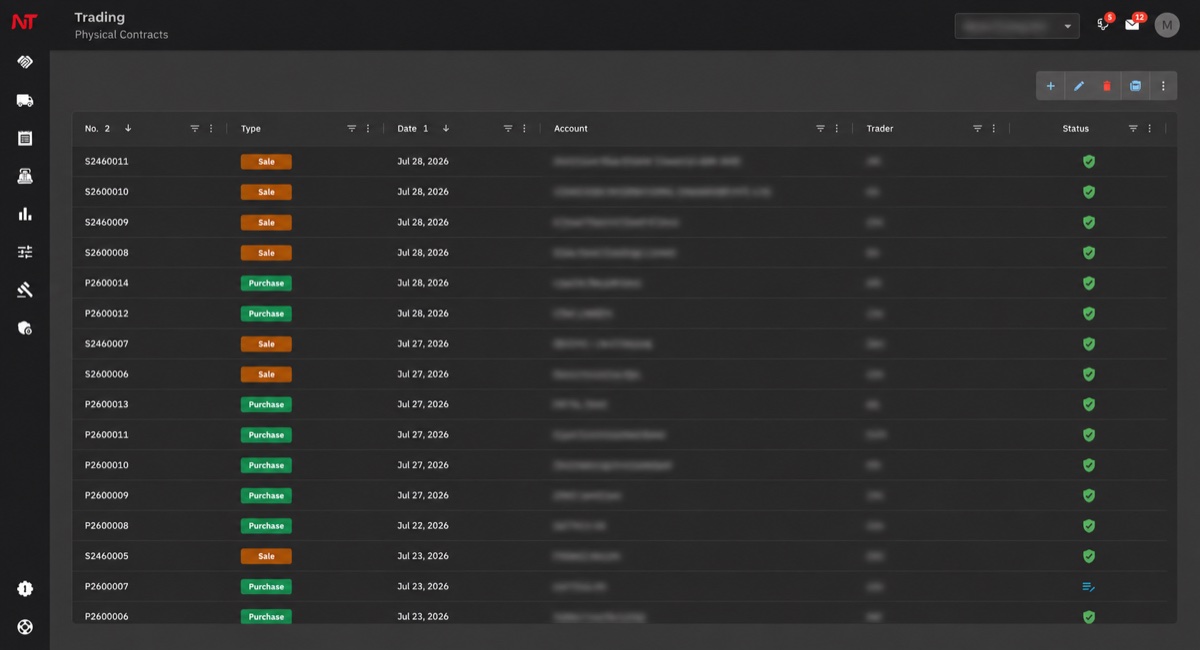Open the alert badge icon near sidebar bottom
1200x650 pixels.
click(25, 589)
